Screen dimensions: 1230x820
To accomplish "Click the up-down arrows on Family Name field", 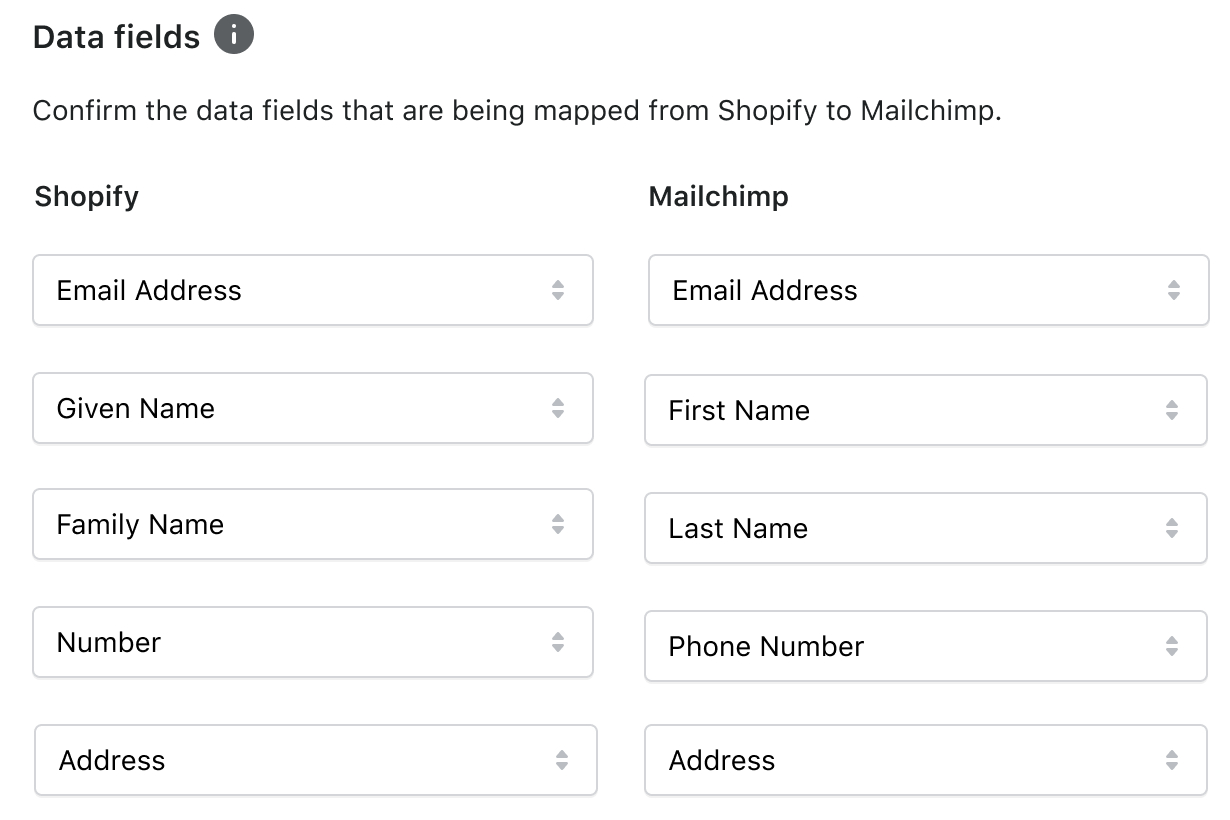I will 560,524.
